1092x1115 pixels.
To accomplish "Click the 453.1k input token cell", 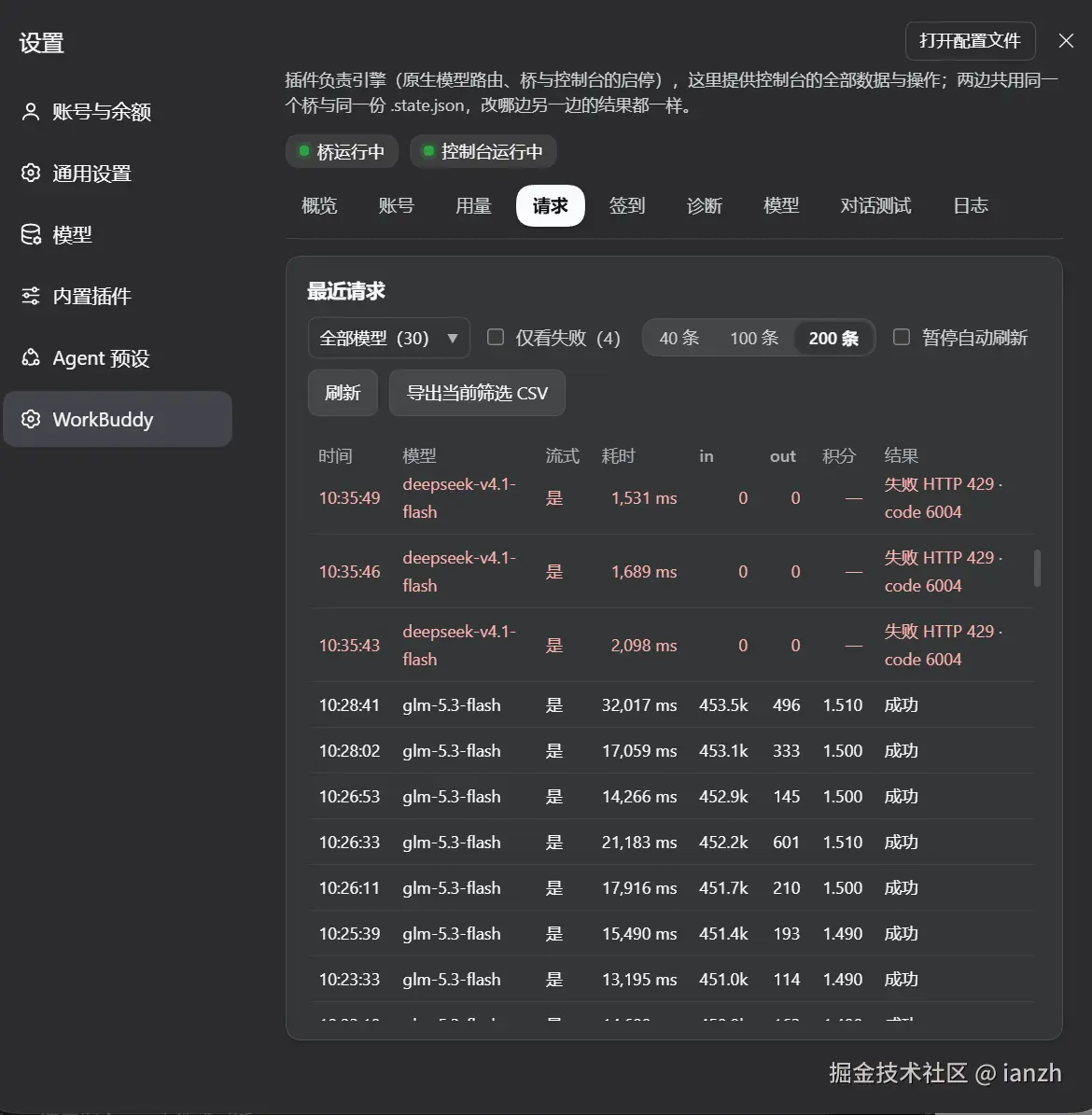I will click(x=723, y=751).
